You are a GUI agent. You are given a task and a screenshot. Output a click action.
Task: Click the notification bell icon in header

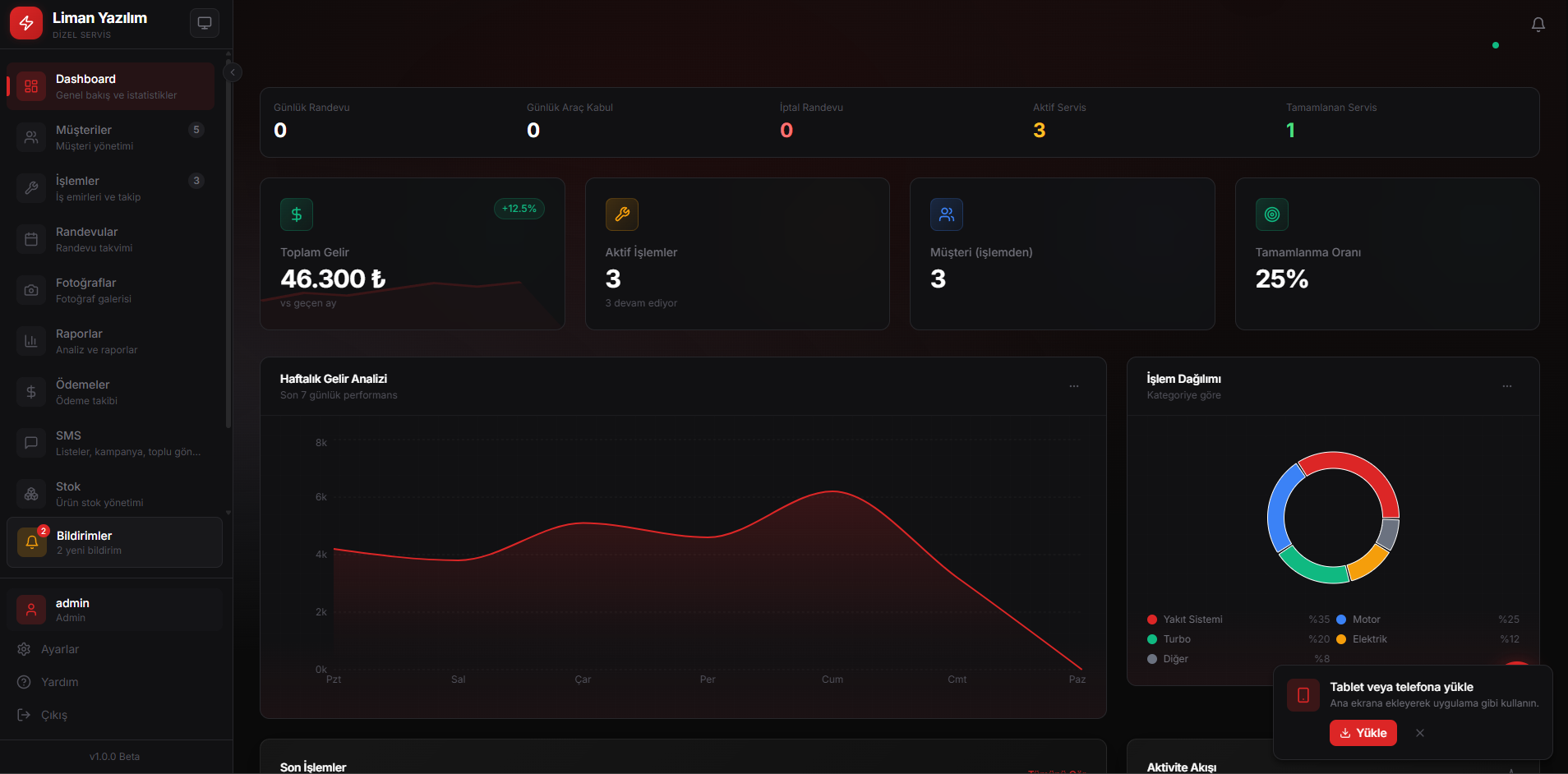1538,25
